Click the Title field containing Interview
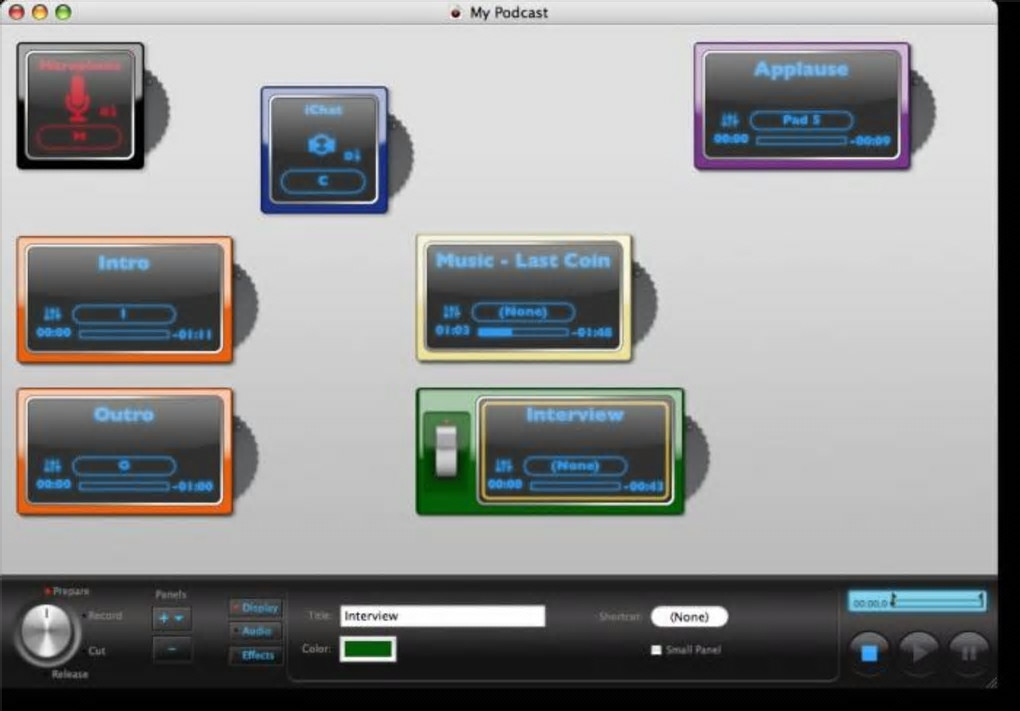The width and height of the screenshot is (1020, 711). [442, 616]
